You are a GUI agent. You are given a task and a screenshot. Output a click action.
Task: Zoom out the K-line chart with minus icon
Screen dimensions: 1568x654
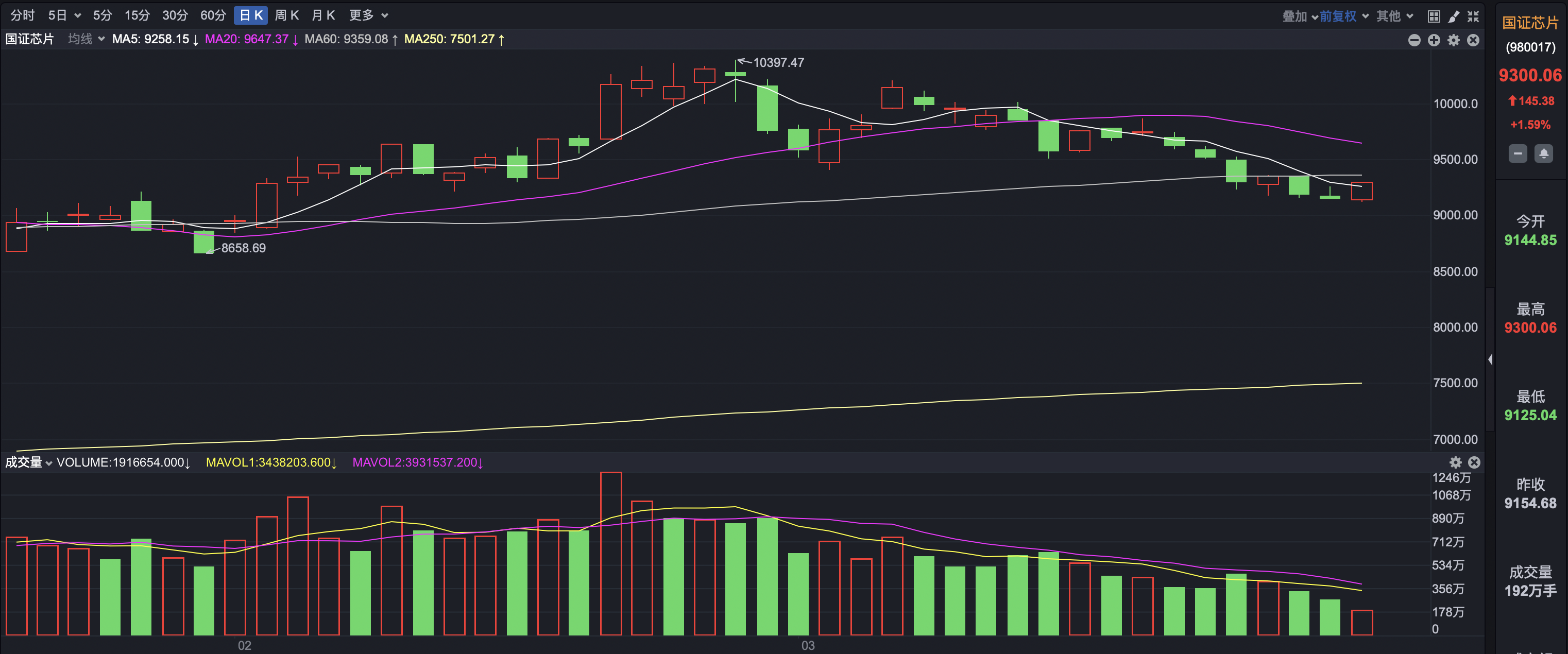click(1414, 40)
